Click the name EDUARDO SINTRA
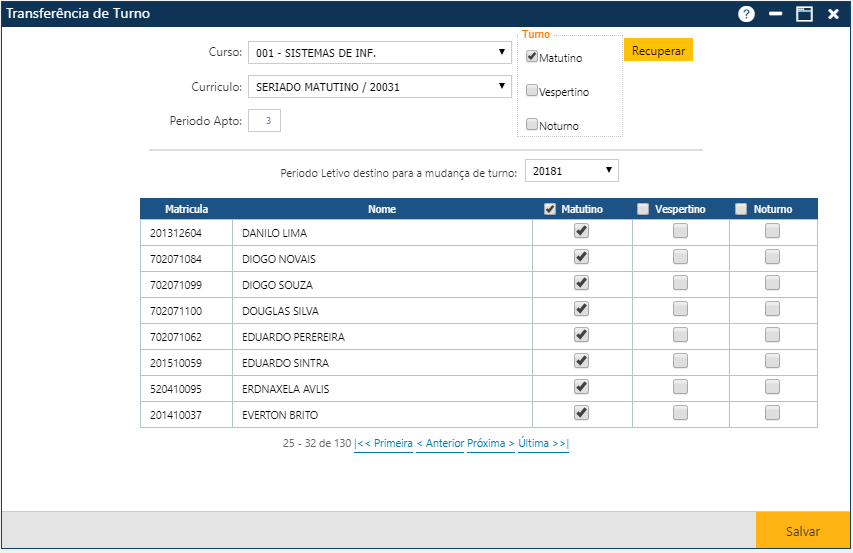The image size is (853, 553). point(285,363)
